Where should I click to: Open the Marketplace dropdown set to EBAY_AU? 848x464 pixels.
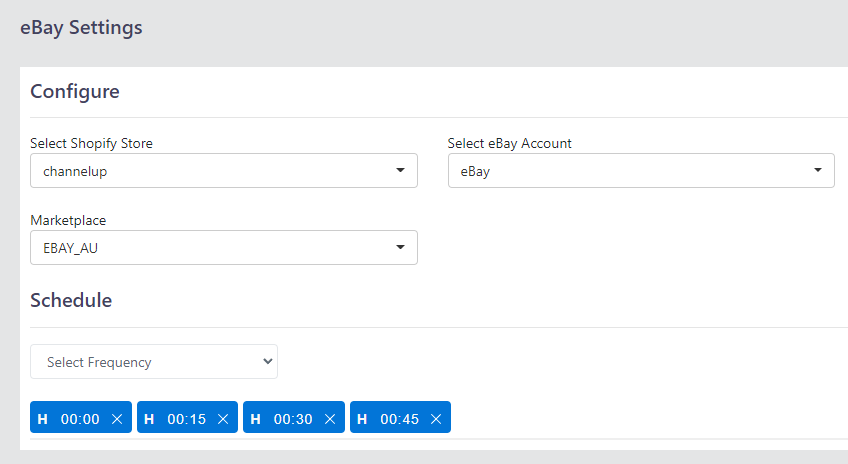pos(224,248)
